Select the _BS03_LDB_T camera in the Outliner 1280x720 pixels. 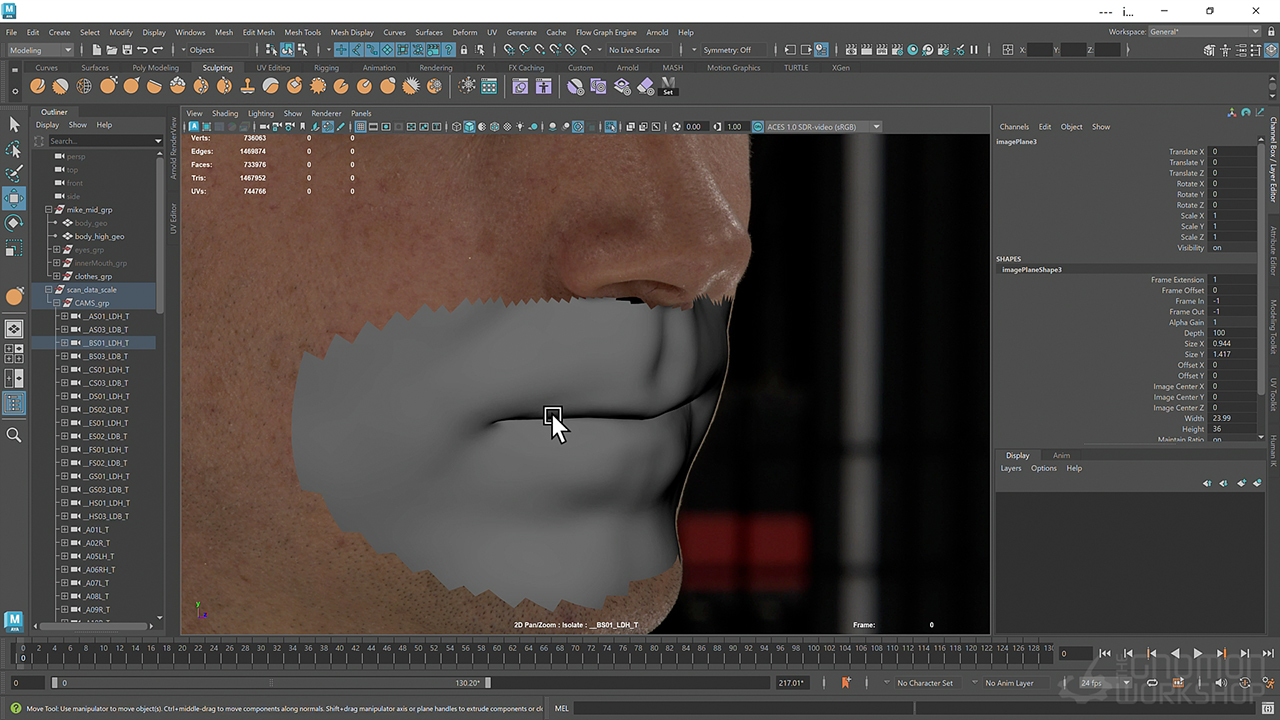click(x=107, y=356)
